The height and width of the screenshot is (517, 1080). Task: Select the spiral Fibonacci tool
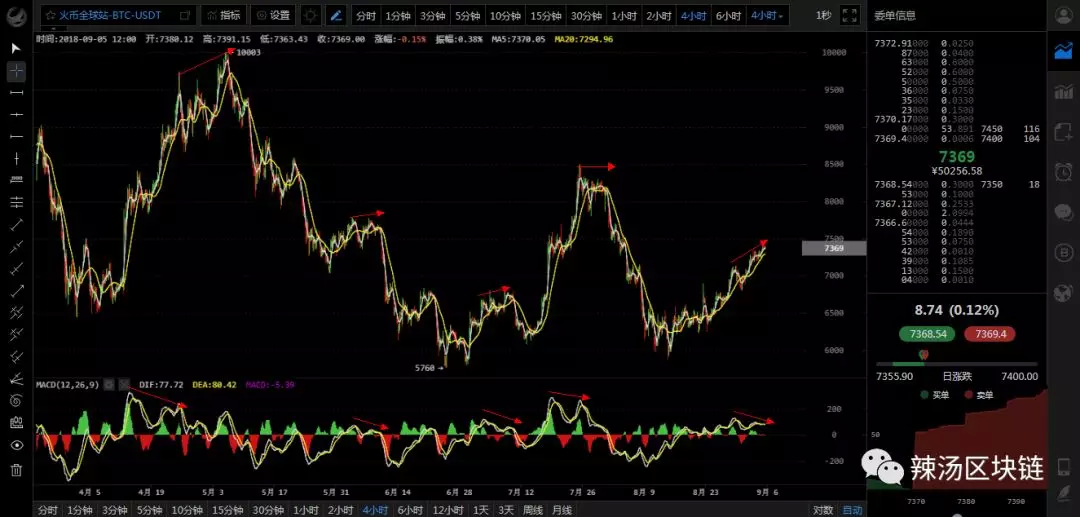[x=17, y=400]
